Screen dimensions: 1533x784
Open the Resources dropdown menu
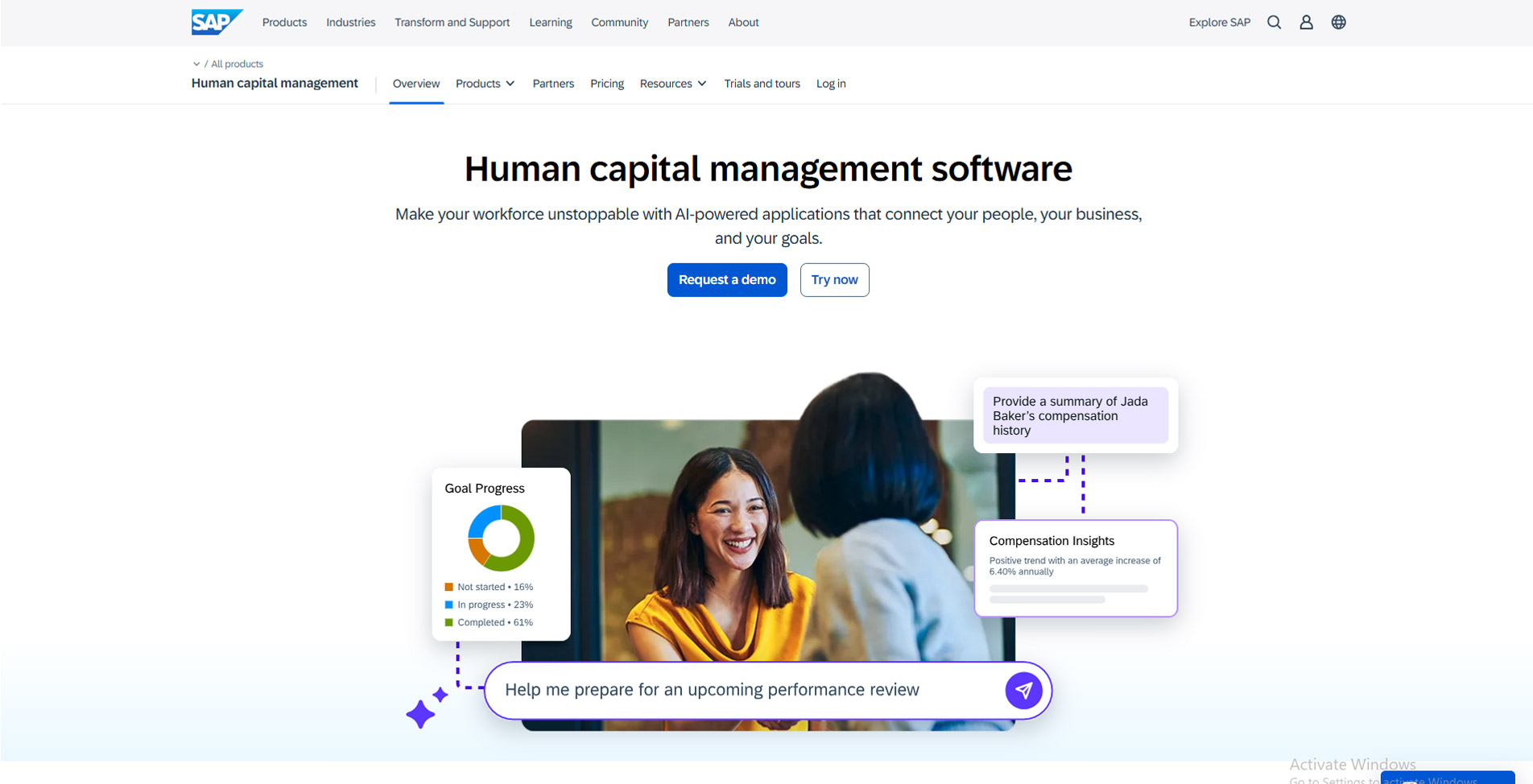[672, 83]
